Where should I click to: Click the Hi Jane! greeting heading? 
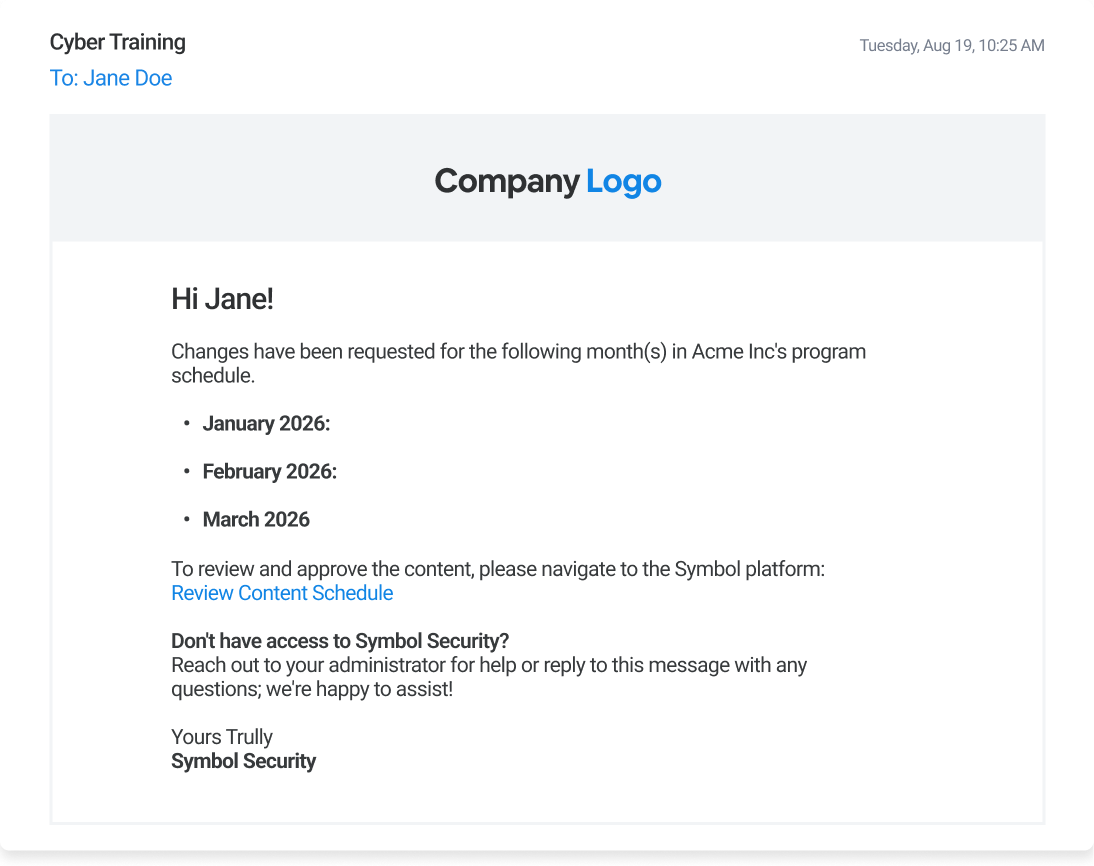pyautogui.click(x=223, y=299)
